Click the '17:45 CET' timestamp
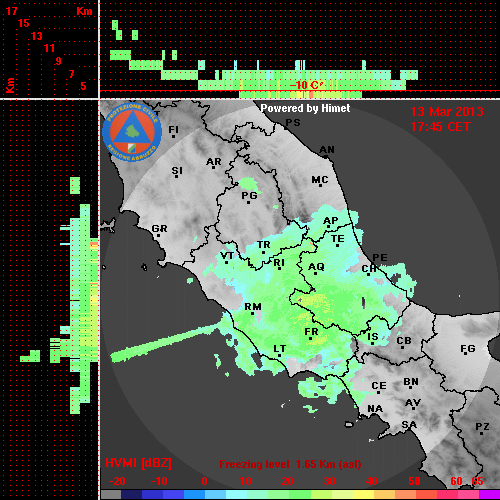Screen dimensions: 500x500 440,127
